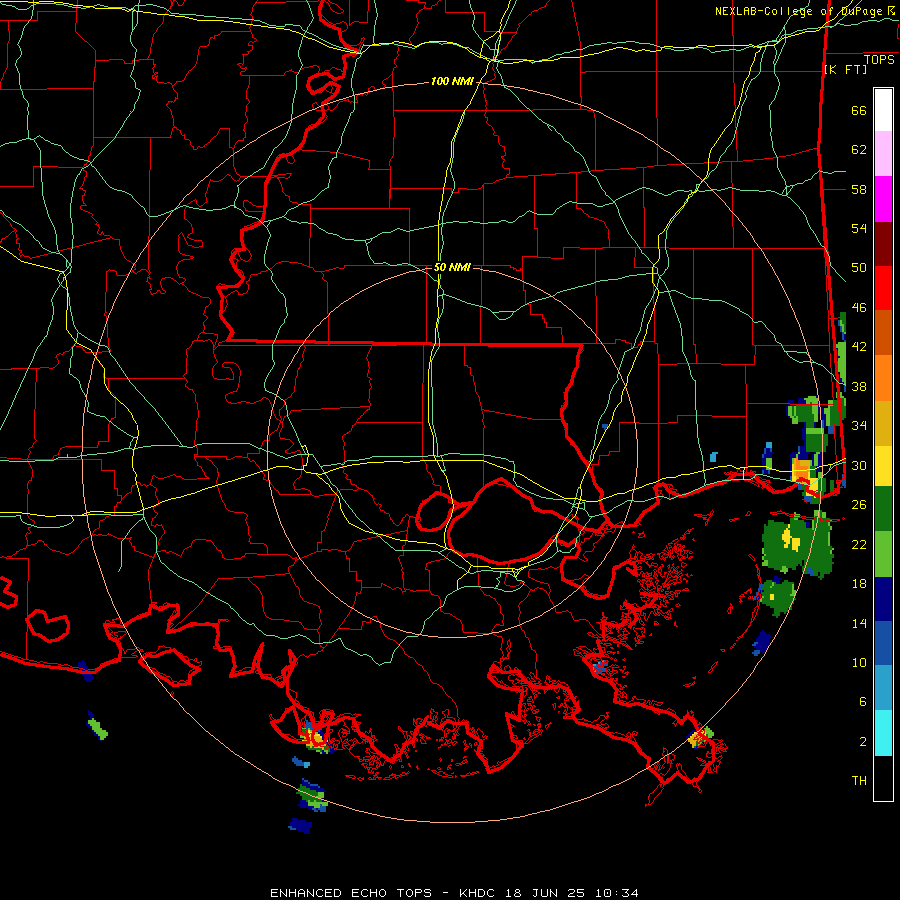Click the "30" legend value
Viewport: 900px width, 900px height.
859,465
